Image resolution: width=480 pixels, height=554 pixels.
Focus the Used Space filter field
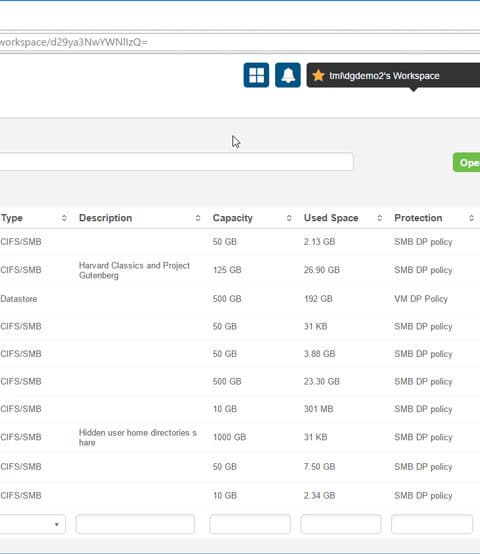click(341, 524)
